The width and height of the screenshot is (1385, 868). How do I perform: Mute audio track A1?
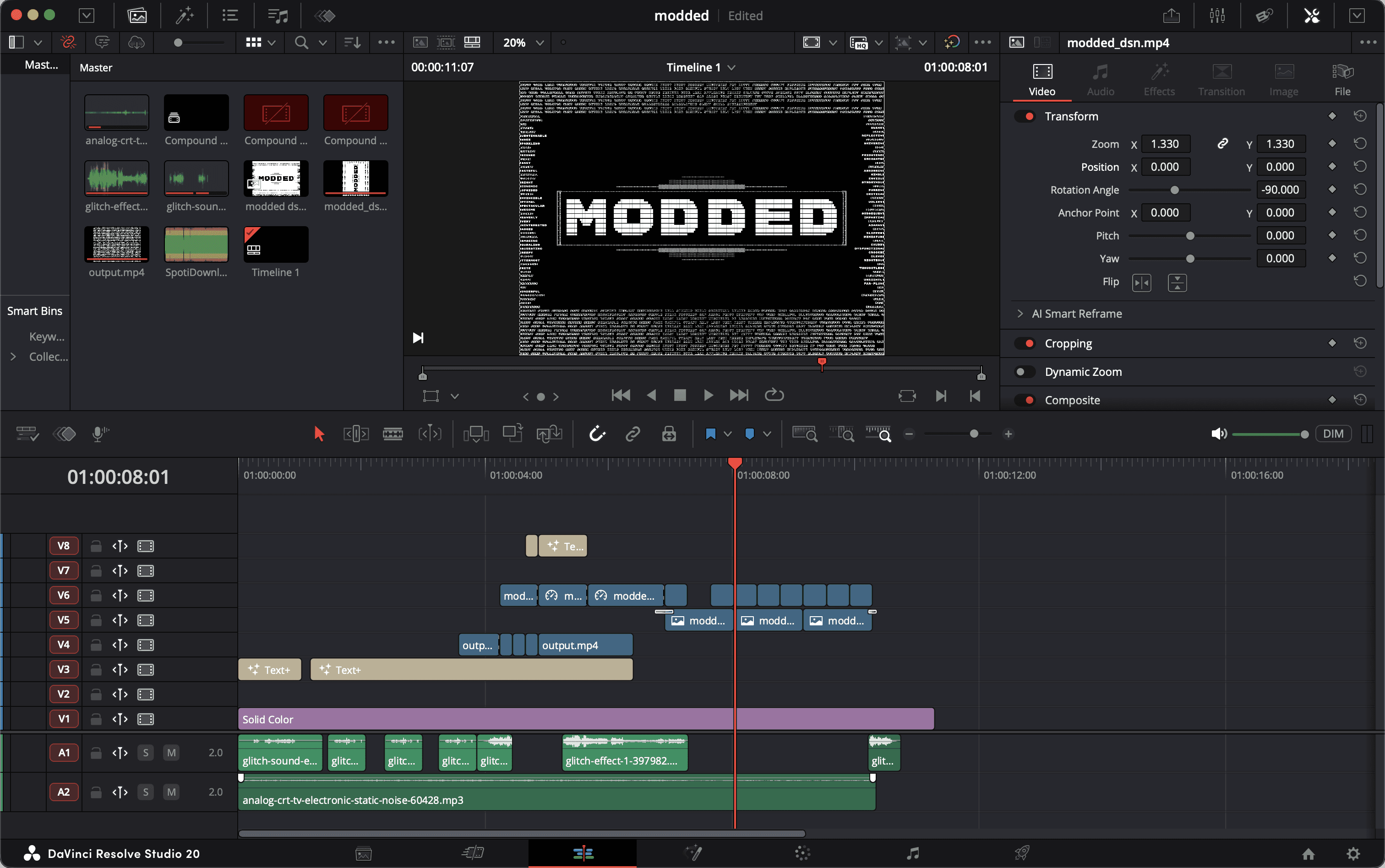coord(171,753)
